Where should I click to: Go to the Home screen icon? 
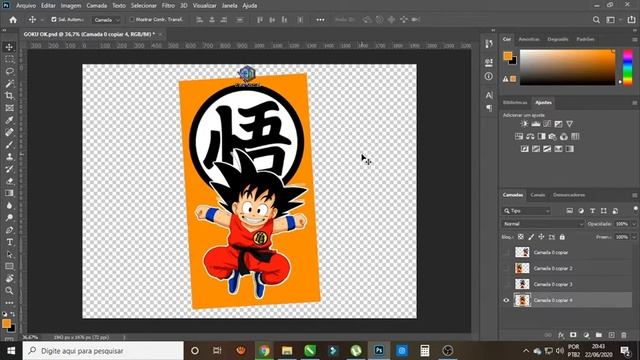[x=13, y=20]
